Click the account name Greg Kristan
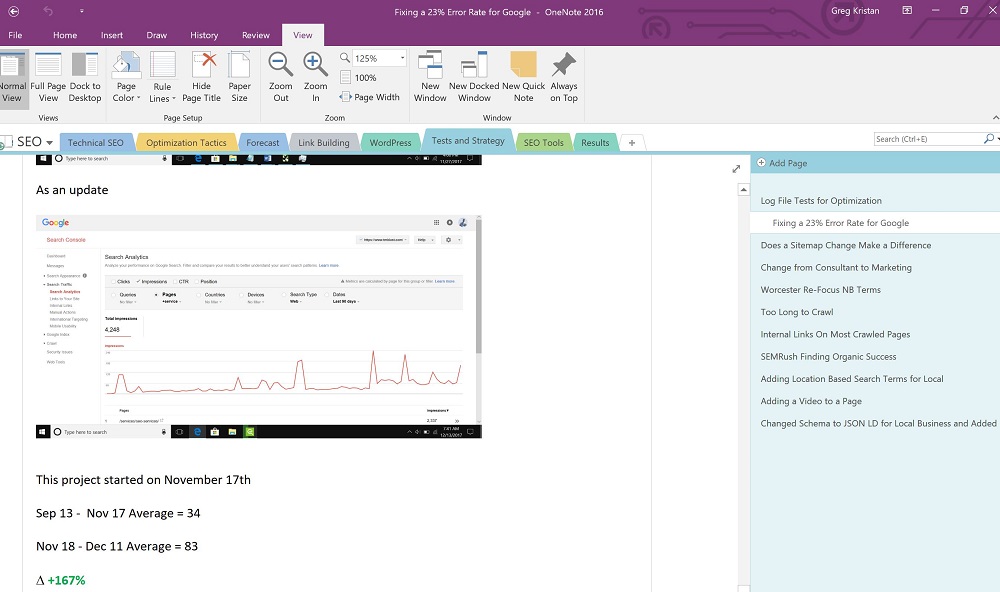The image size is (1000, 592). [855, 11]
